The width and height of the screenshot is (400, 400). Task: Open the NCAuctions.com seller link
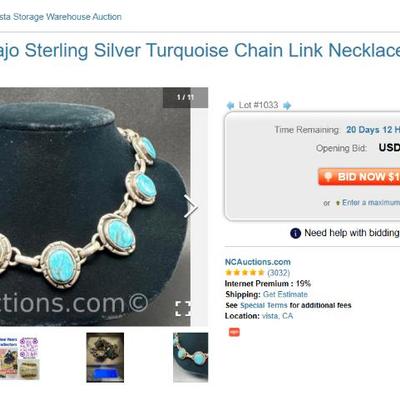258,262
